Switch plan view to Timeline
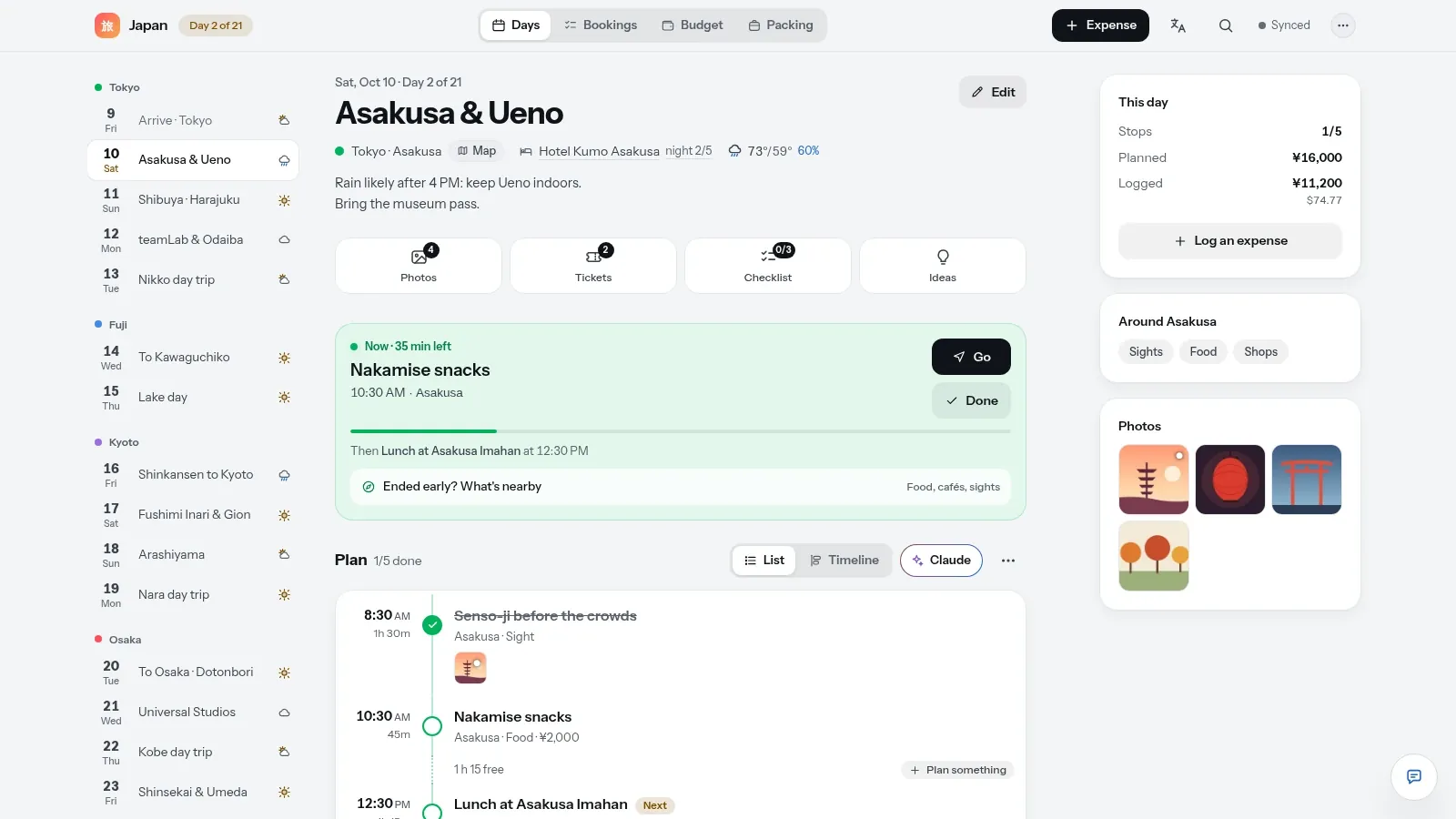Screen dimensions: 1456x819 [844, 561]
